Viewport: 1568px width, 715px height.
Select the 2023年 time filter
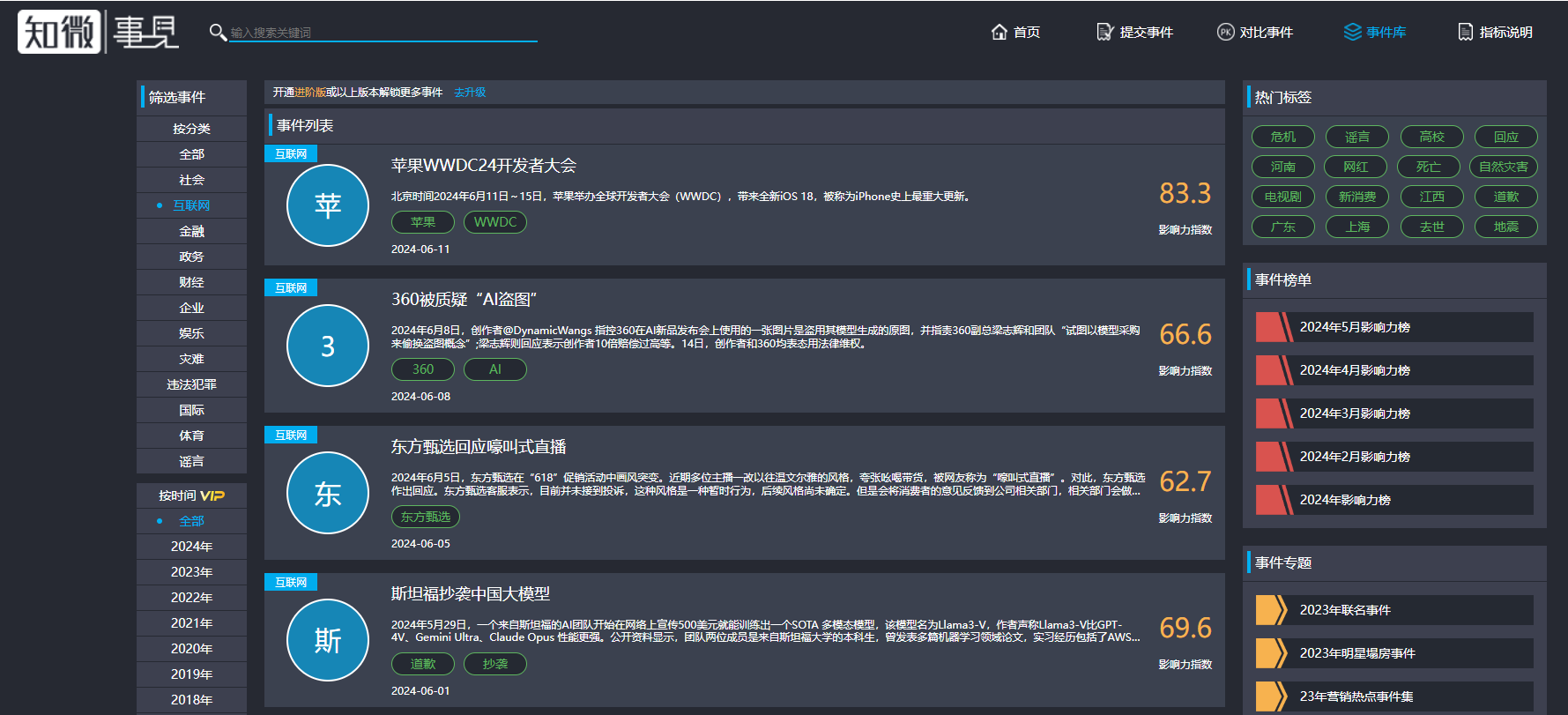[191, 572]
